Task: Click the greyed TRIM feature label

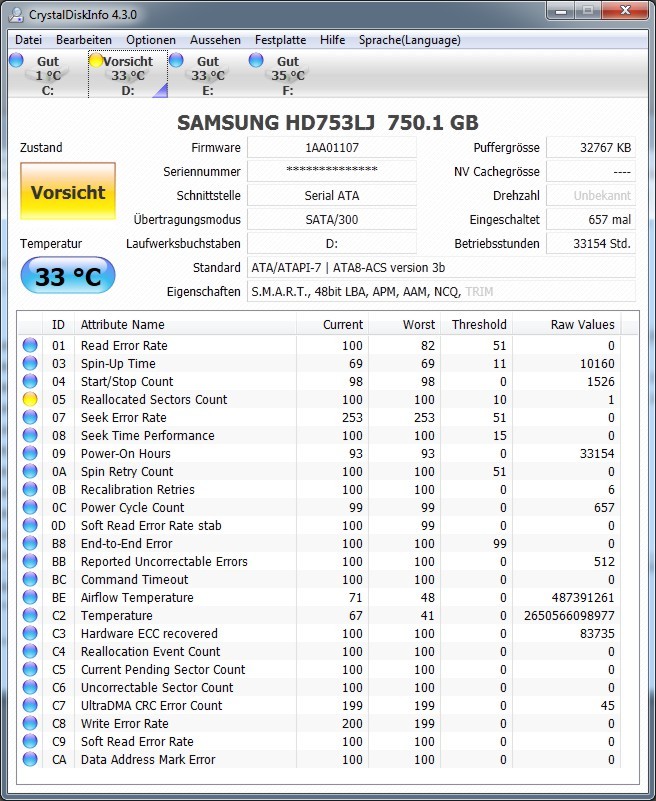Action: pyautogui.click(x=479, y=292)
